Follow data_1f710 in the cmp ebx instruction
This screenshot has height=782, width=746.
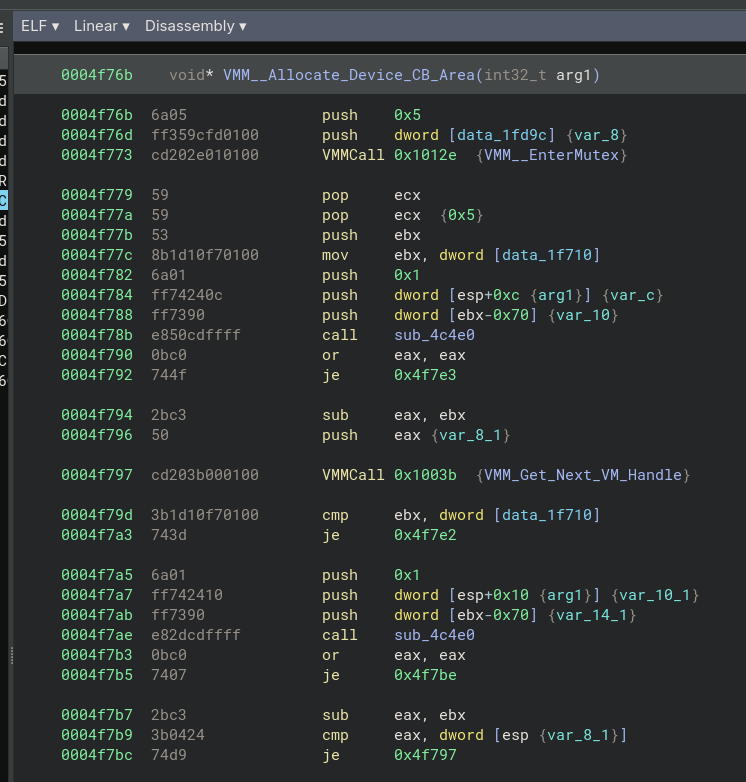click(546, 515)
